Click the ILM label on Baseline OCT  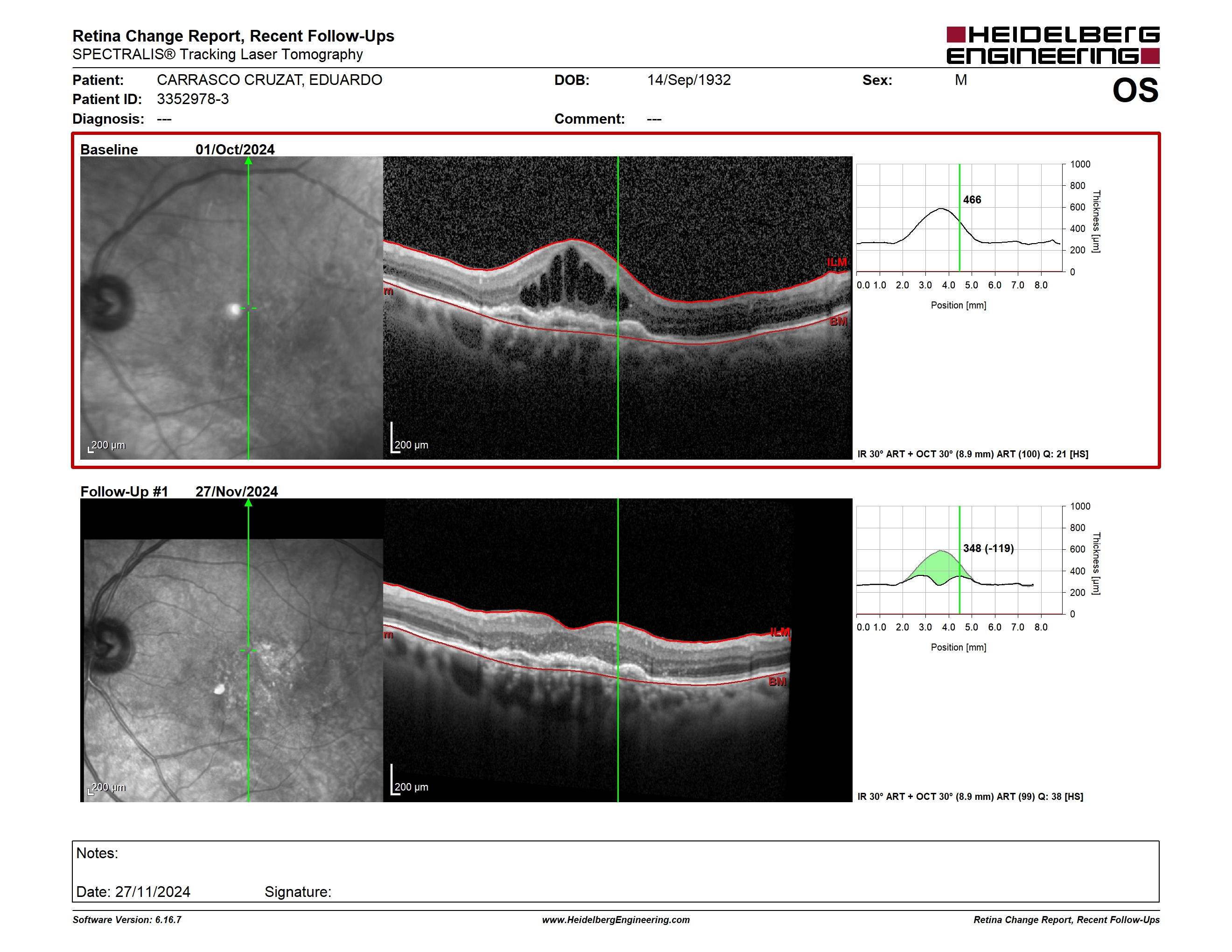(837, 262)
